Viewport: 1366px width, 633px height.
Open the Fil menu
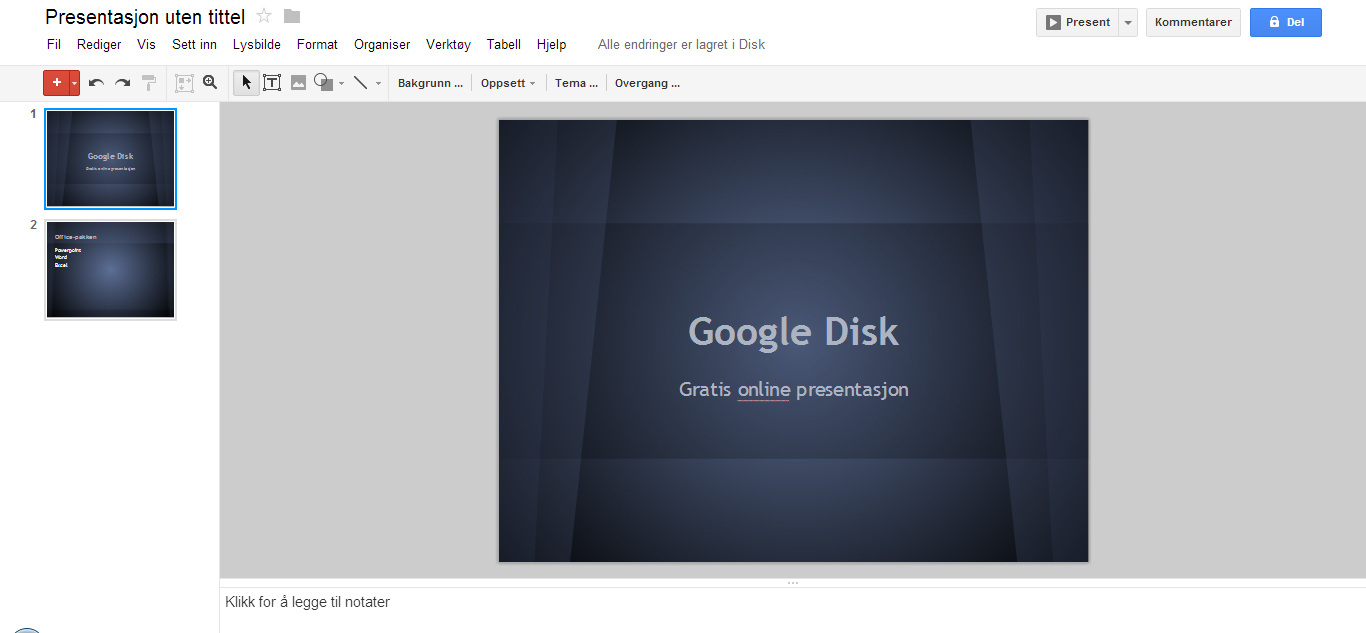point(54,44)
